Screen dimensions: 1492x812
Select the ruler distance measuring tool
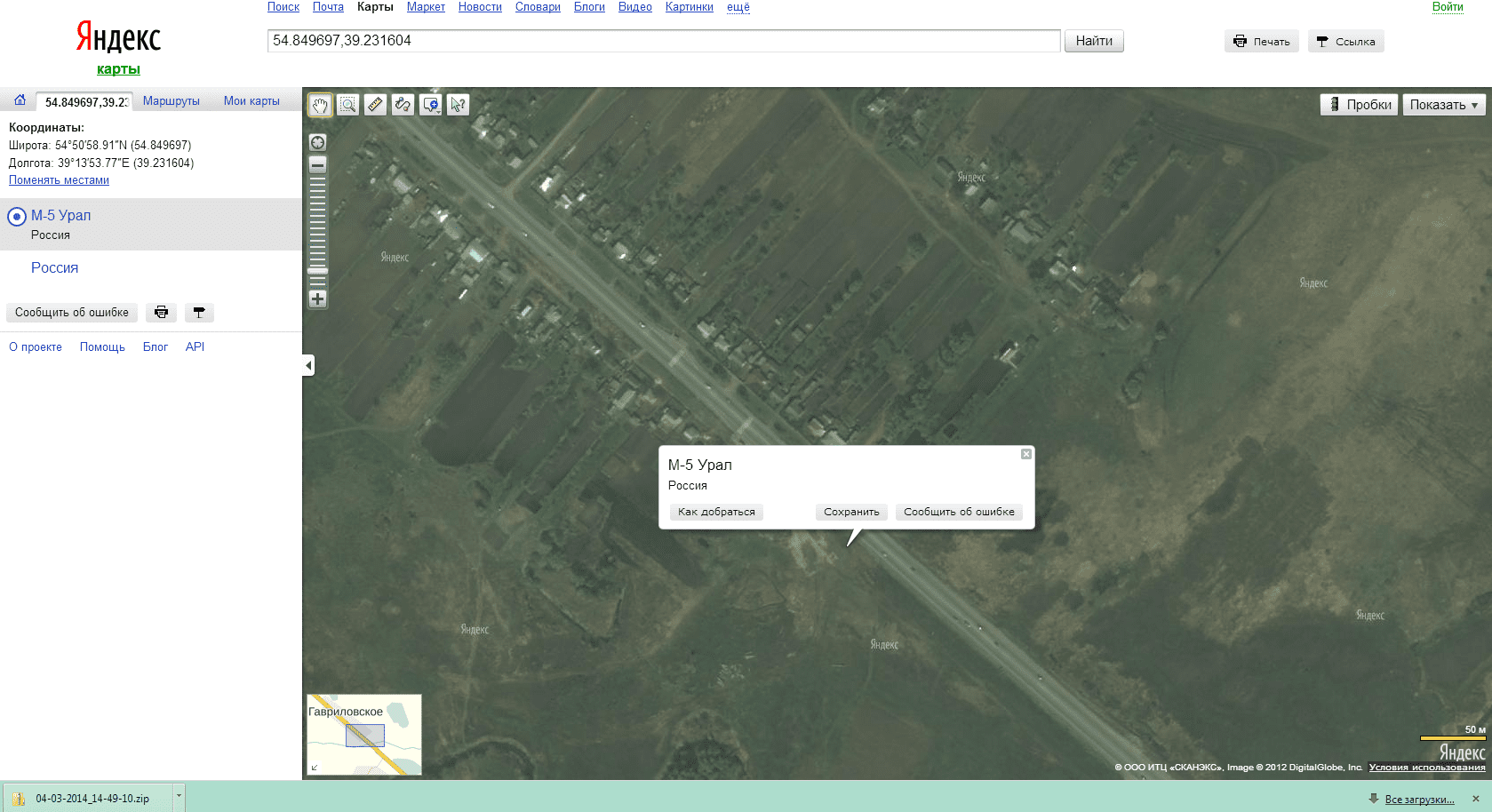376,105
